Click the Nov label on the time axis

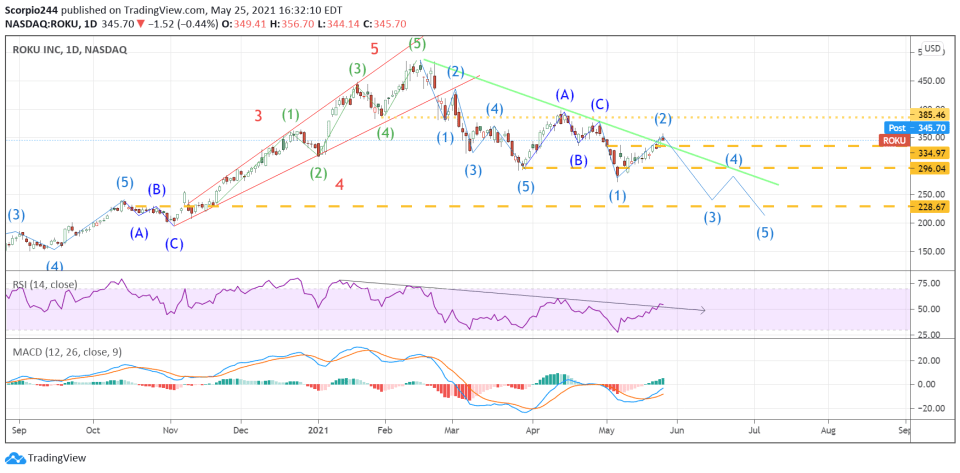[171, 431]
